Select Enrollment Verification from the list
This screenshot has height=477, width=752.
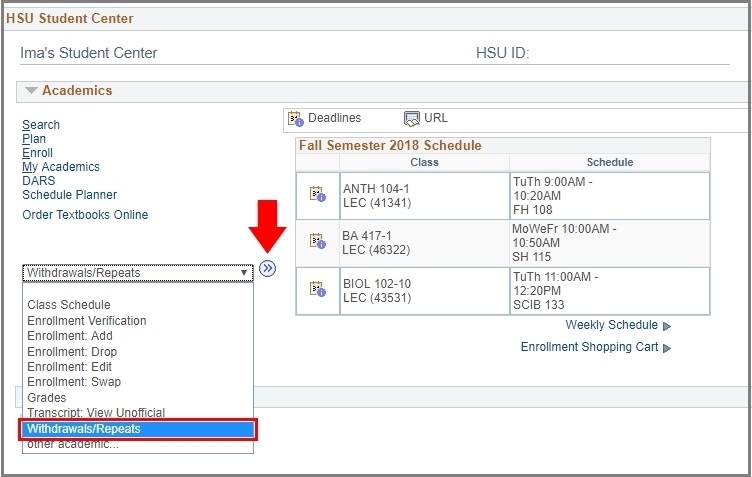(87, 321)
